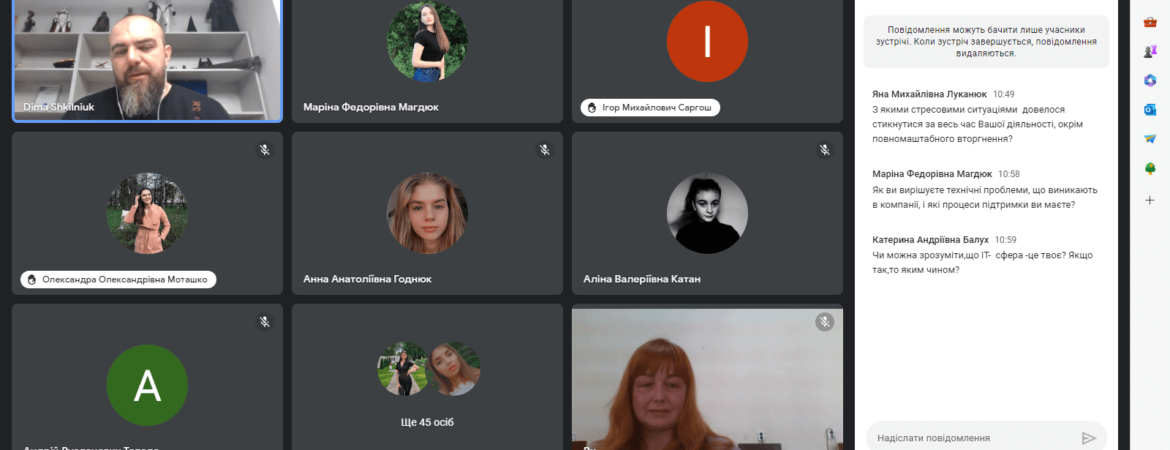Click the Олександра Олександрівна Моташко name badge

[119, 279]
